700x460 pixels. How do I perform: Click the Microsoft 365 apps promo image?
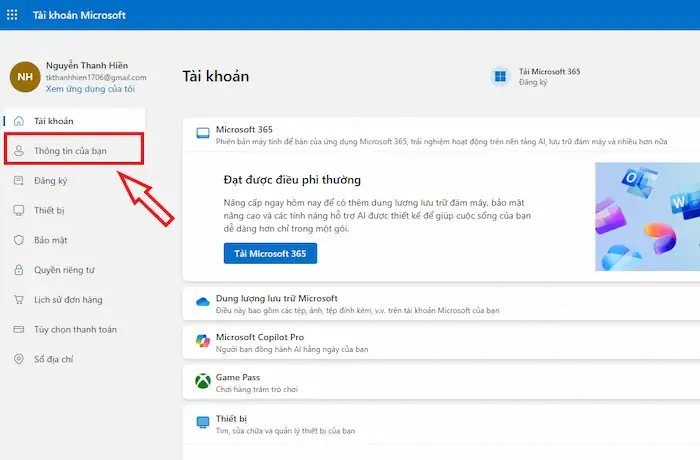(647, 217)
